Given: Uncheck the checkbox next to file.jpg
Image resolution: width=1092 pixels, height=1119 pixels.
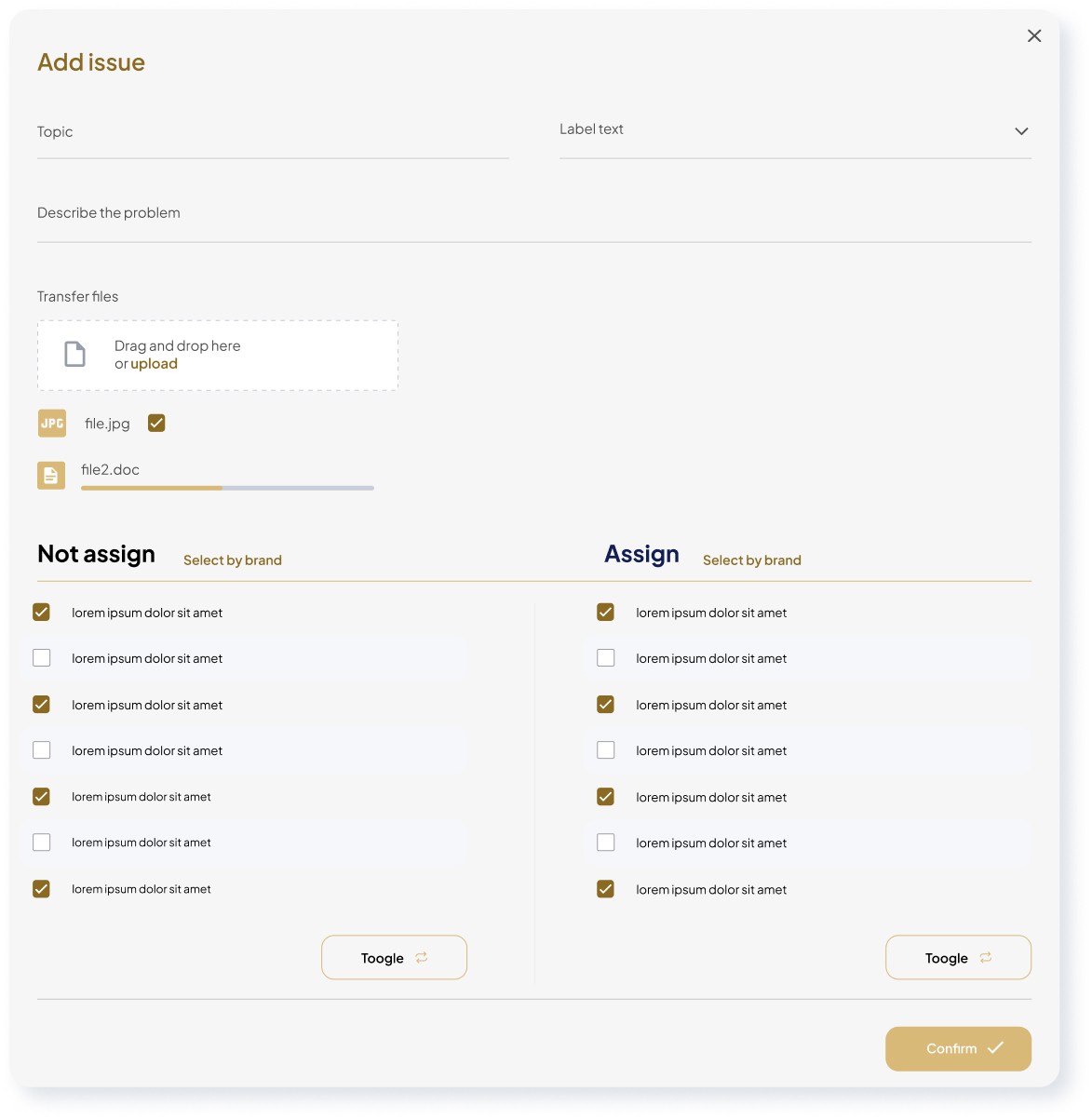Looking at the screenshot, I should click(x=156, y=423).
